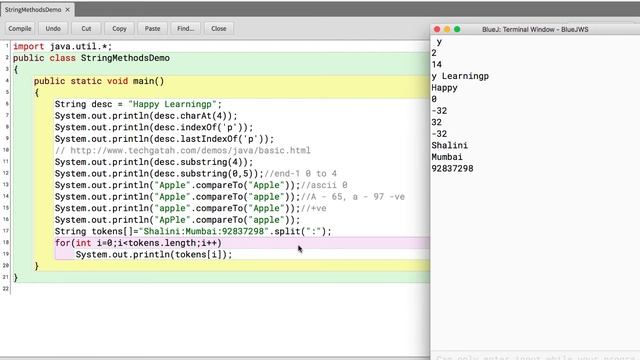Screen dimensions: 640x360
Task: Click 'Mumbai' in terminal output
Action: coord(447,157)
